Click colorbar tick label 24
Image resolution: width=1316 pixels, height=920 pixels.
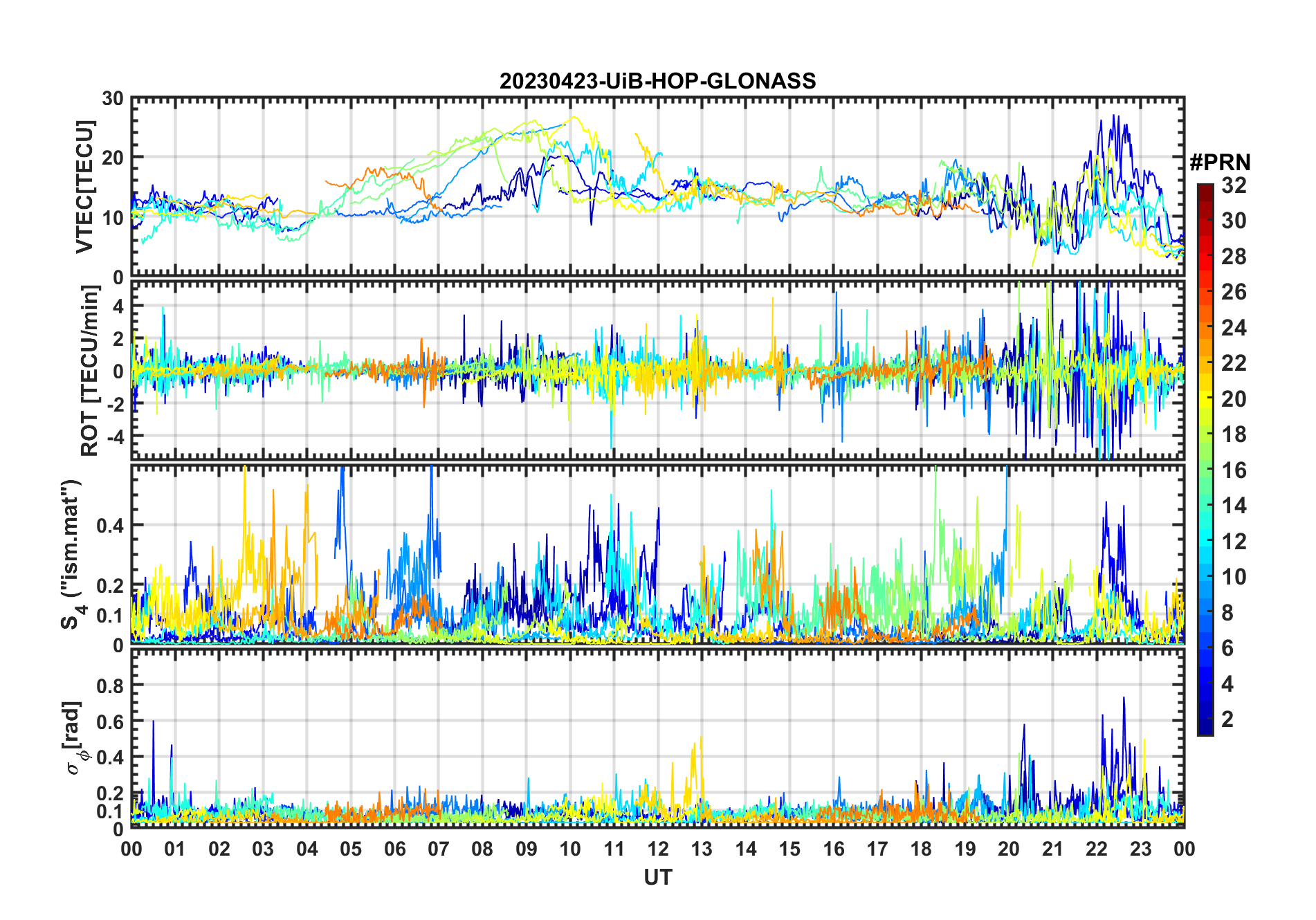pos(1234,328)
